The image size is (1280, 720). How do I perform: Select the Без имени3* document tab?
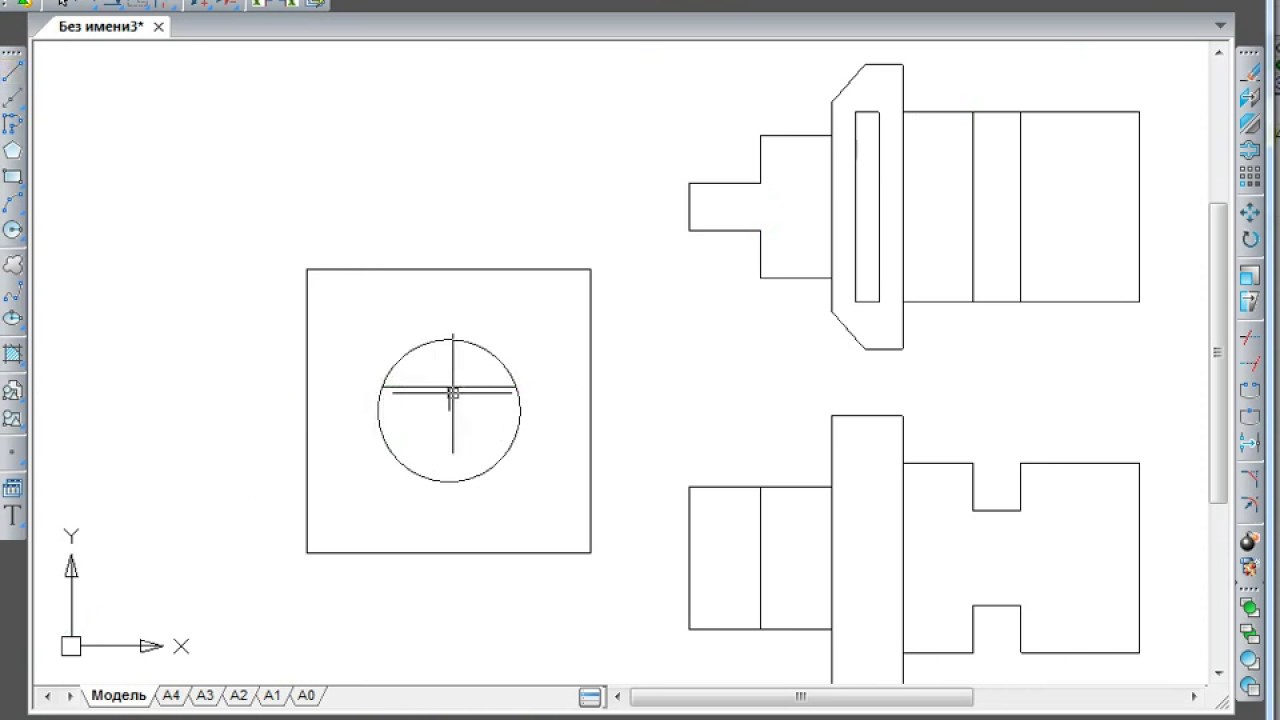pos(100,27)
